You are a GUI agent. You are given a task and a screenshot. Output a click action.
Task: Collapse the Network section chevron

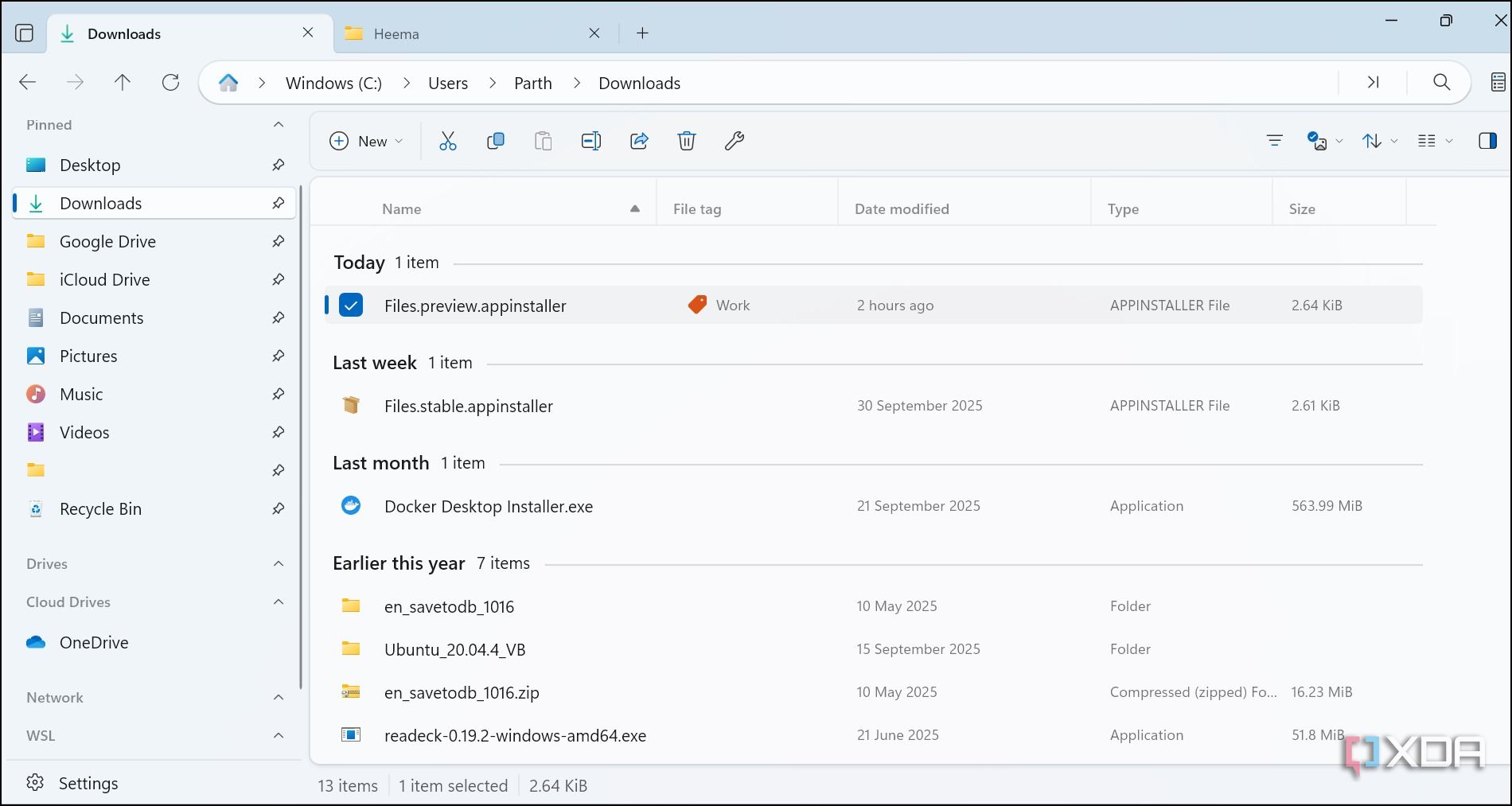click(279, 698)
